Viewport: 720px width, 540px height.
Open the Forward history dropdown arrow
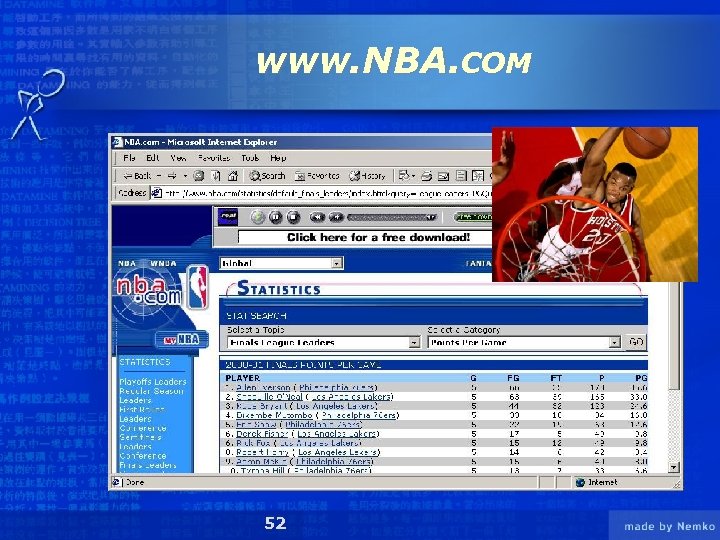185,175
